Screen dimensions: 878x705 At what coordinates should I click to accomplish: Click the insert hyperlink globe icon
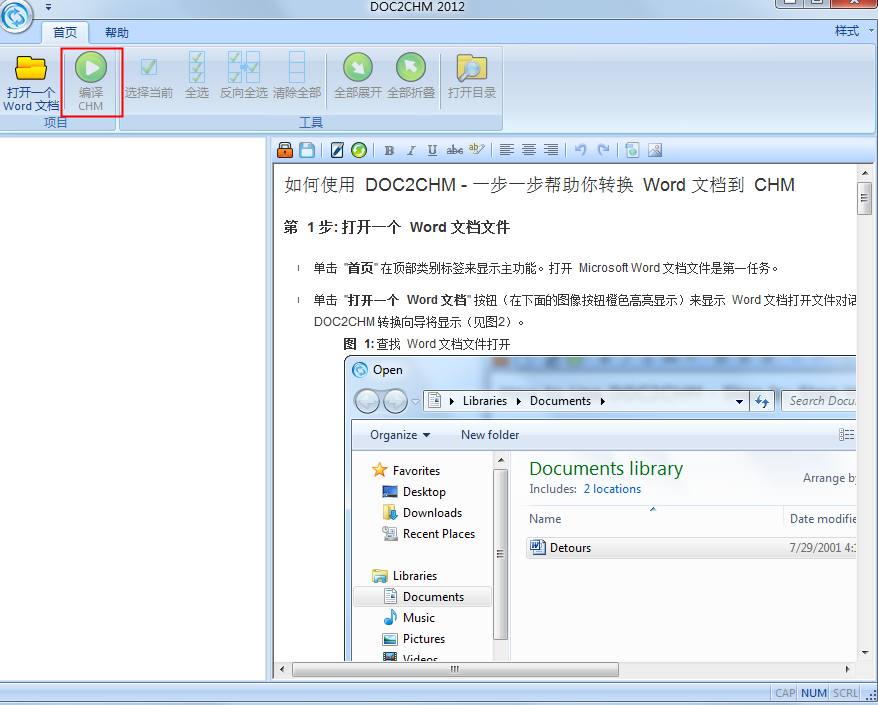click(x=632, y=150)
